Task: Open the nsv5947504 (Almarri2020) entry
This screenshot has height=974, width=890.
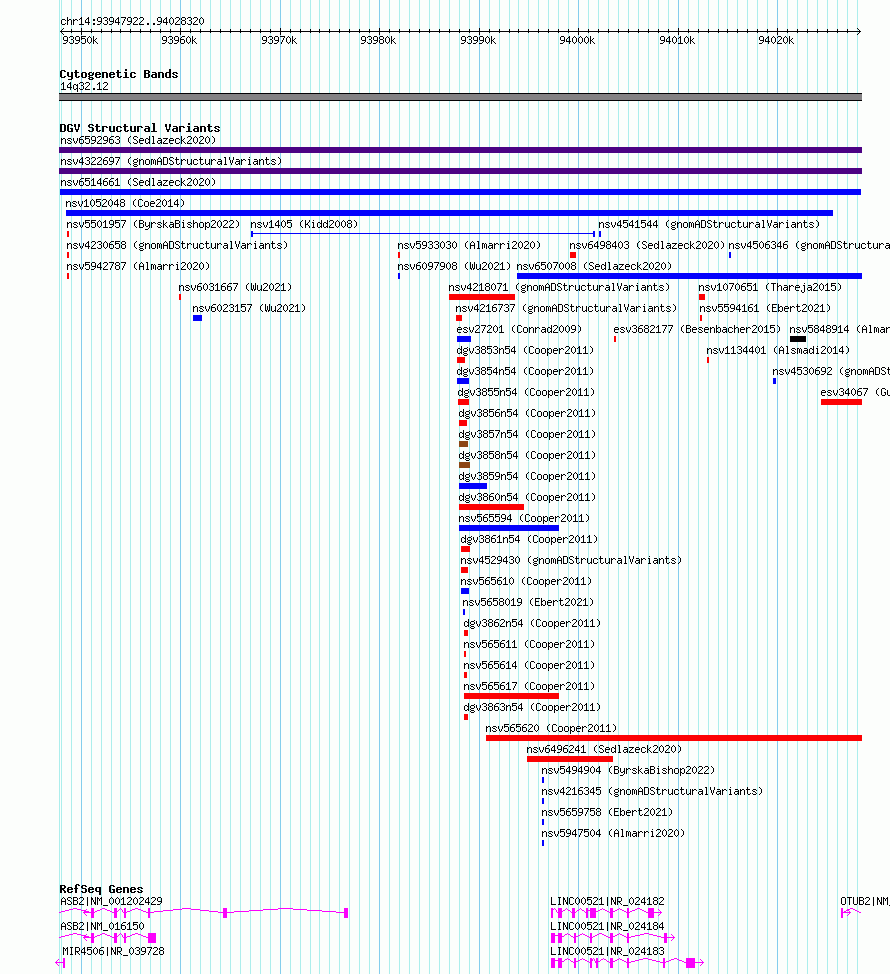Action: click(613, 834)
